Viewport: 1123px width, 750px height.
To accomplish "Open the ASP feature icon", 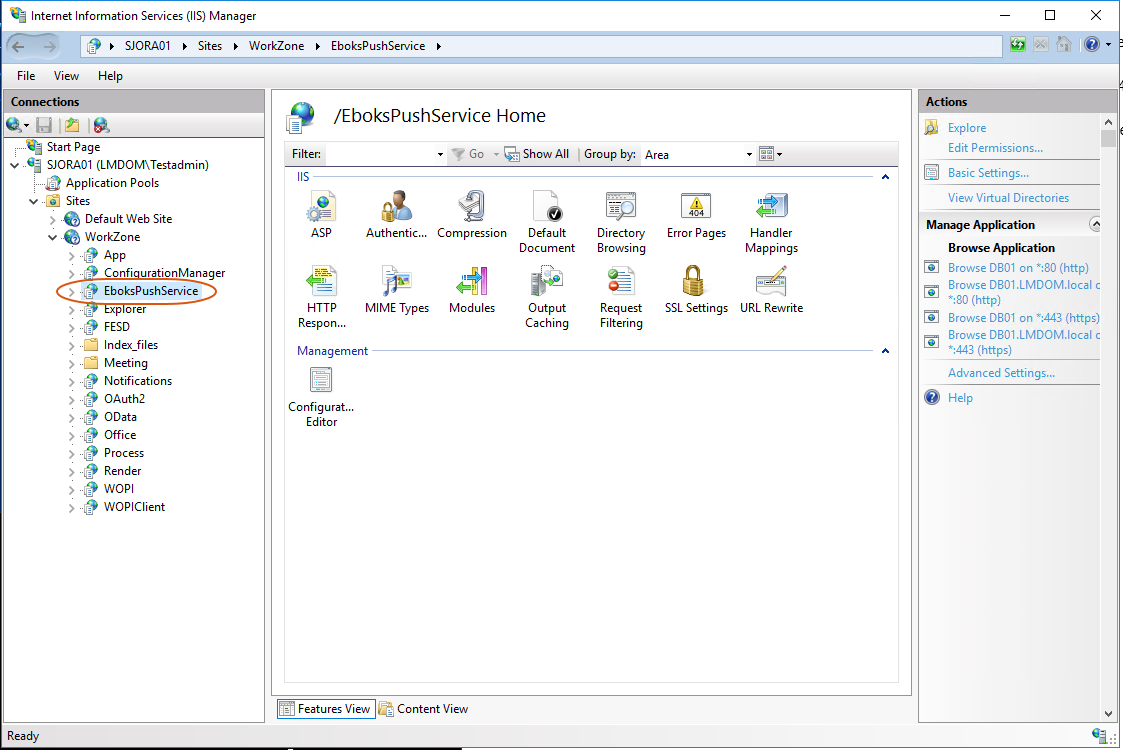I will 321,215.
